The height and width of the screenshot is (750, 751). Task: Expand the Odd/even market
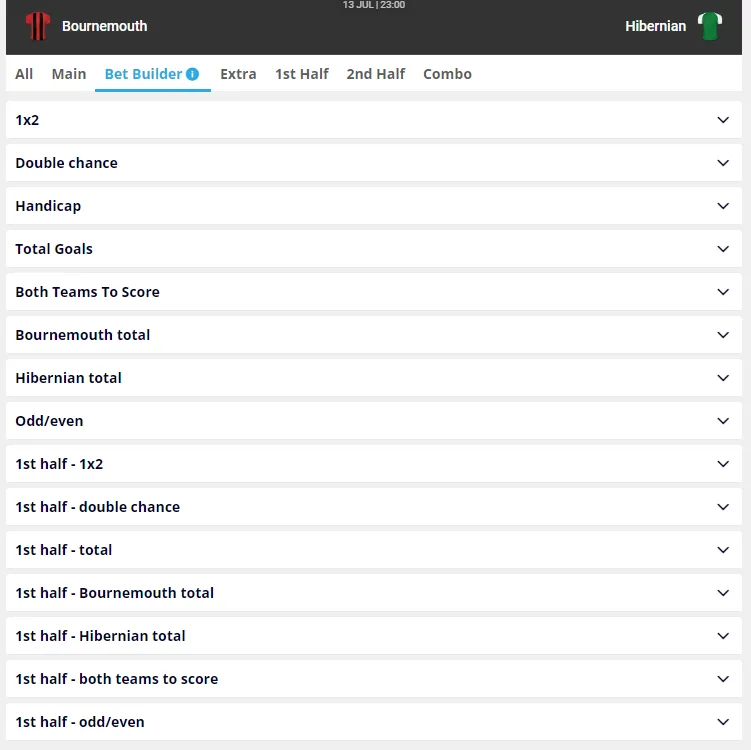[x=724, y=421]
